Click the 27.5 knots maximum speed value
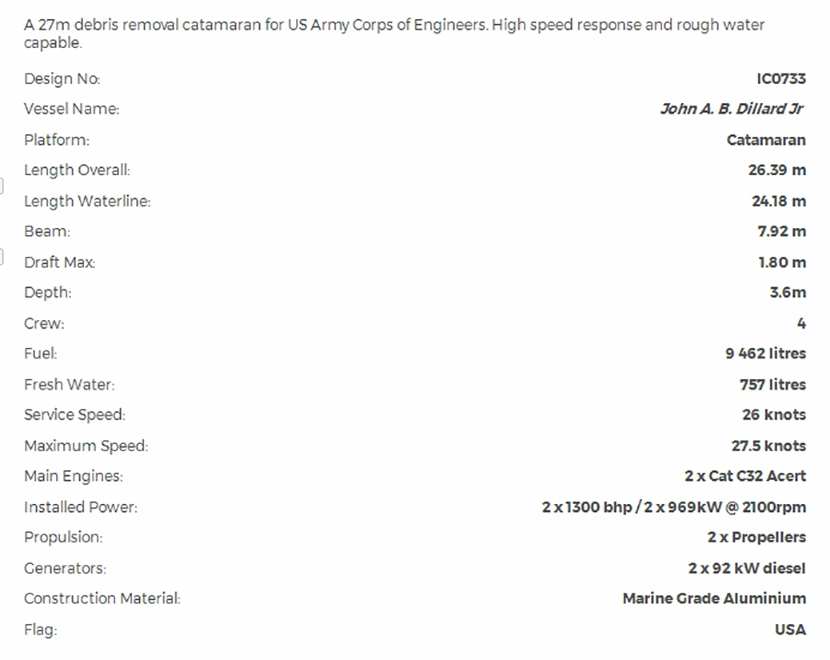 (768, 446)
